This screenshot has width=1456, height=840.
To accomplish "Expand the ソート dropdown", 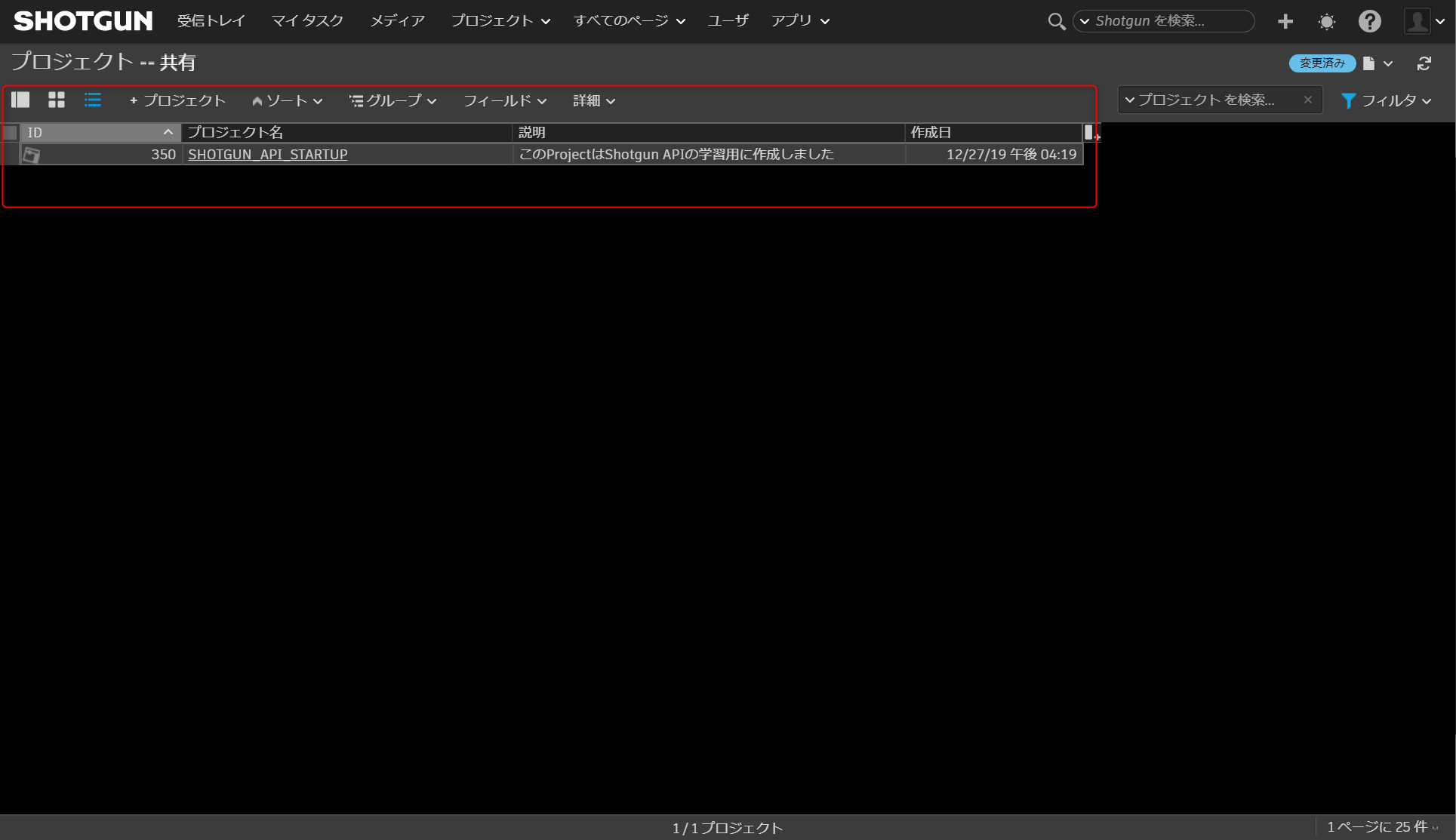I will pos(288,100).
